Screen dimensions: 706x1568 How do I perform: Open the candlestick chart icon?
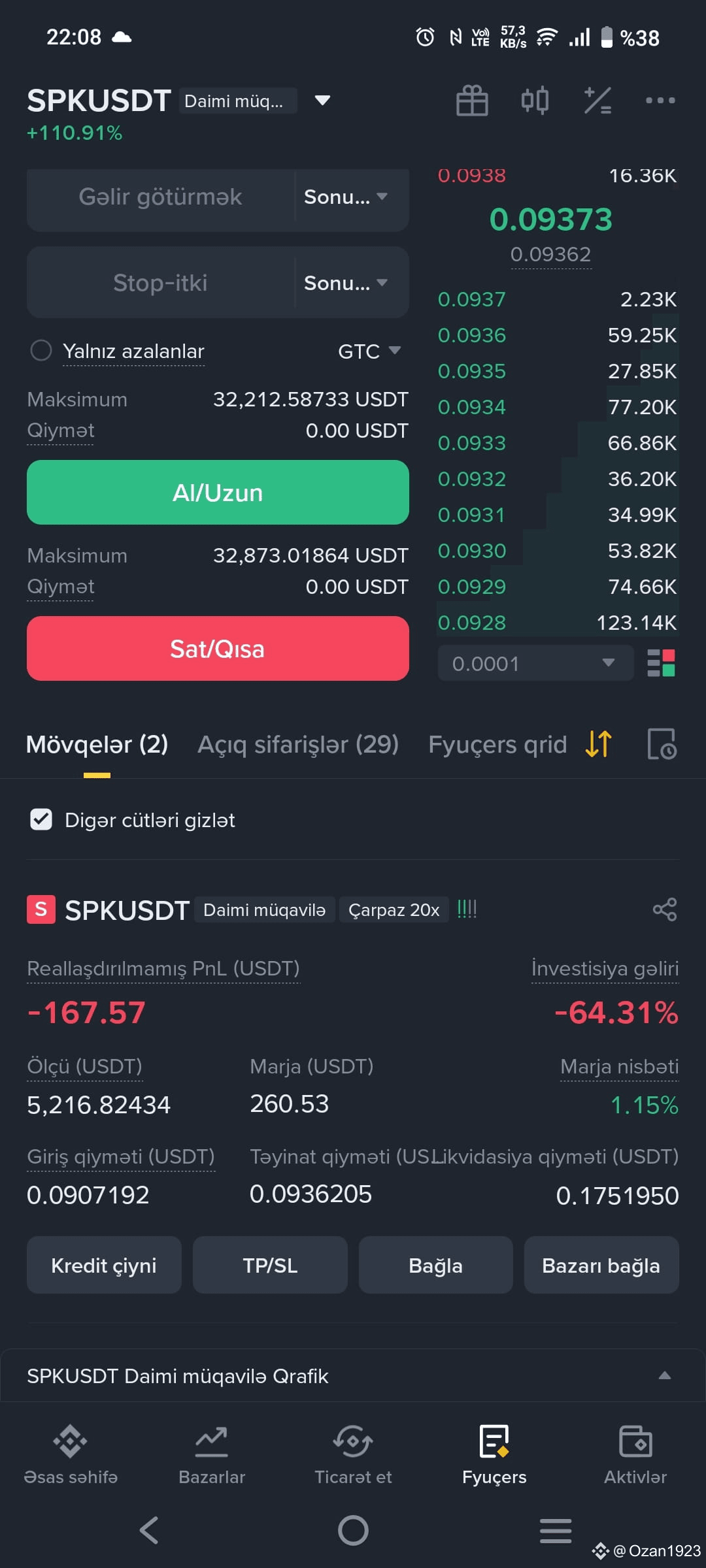[x=535, y=101]
